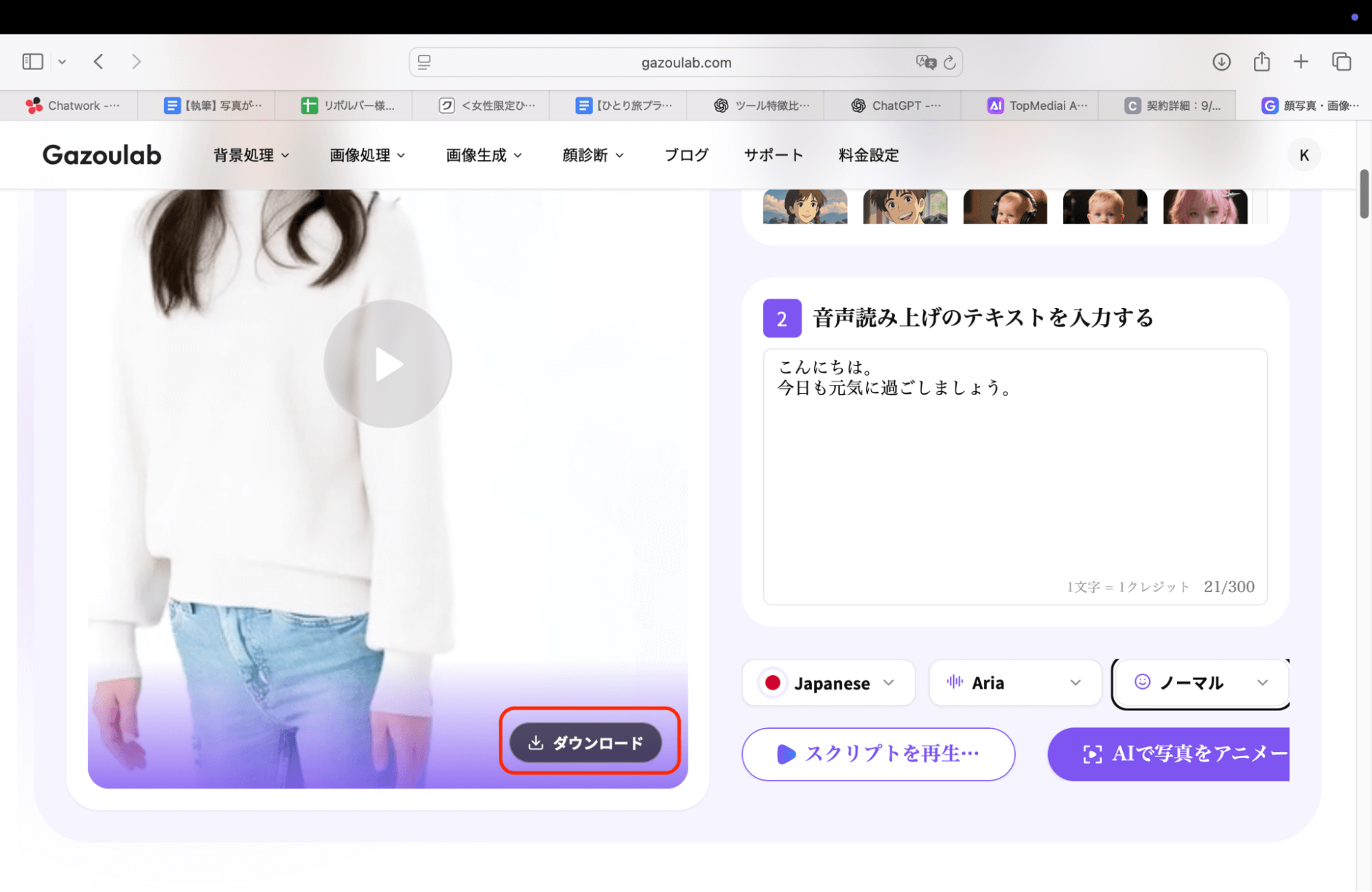Expand the 画像生成 navigation menu
This screenshot has height=892, width=1372.
483,154
